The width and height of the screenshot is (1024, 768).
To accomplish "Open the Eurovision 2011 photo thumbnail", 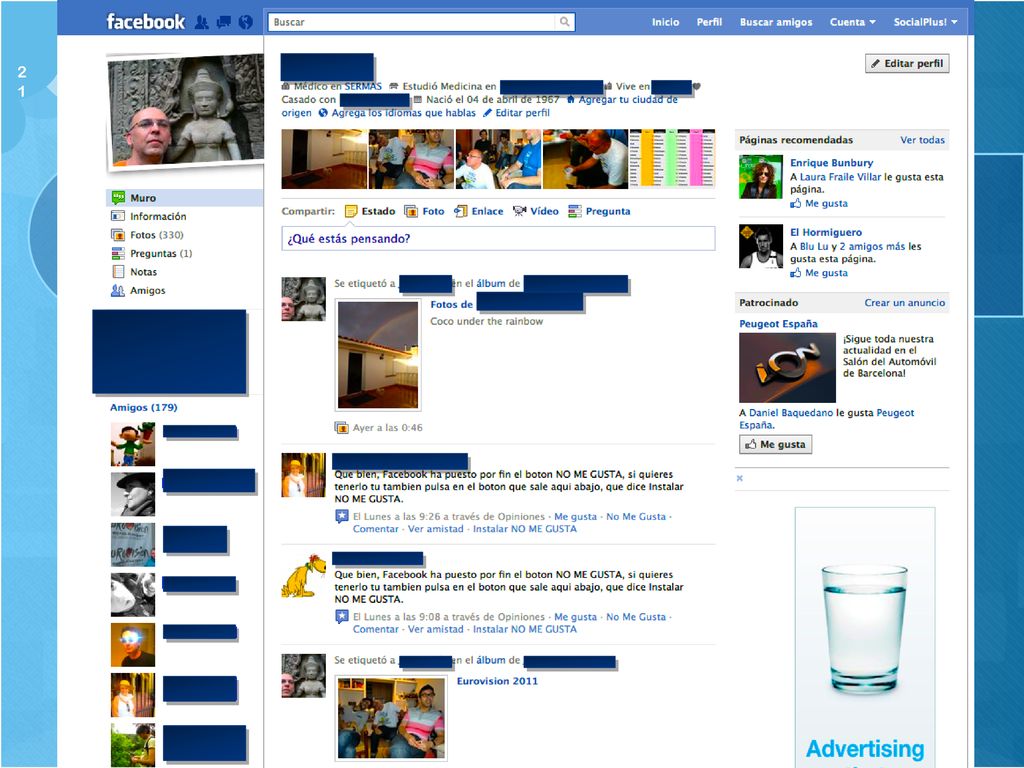I will (x=391, y=718).
